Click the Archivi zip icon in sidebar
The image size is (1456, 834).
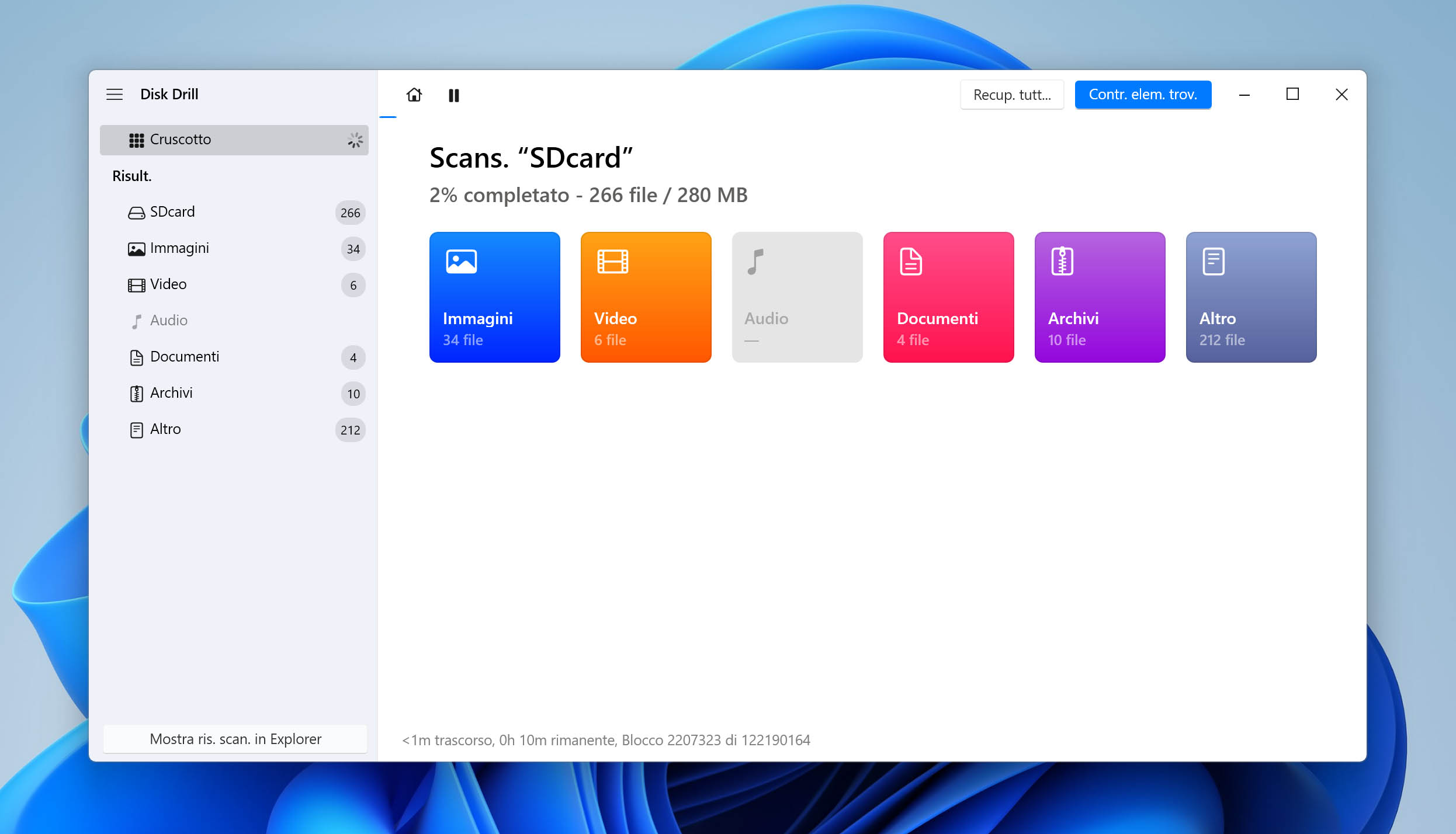click(136, 394)
